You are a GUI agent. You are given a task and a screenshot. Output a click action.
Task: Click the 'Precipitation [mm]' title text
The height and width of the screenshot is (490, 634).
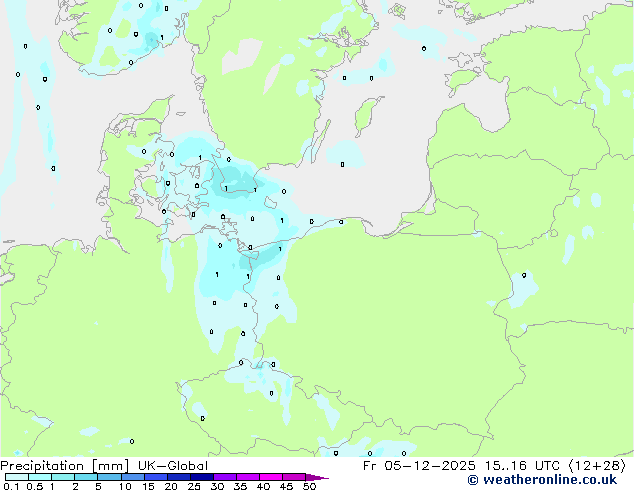65,466
